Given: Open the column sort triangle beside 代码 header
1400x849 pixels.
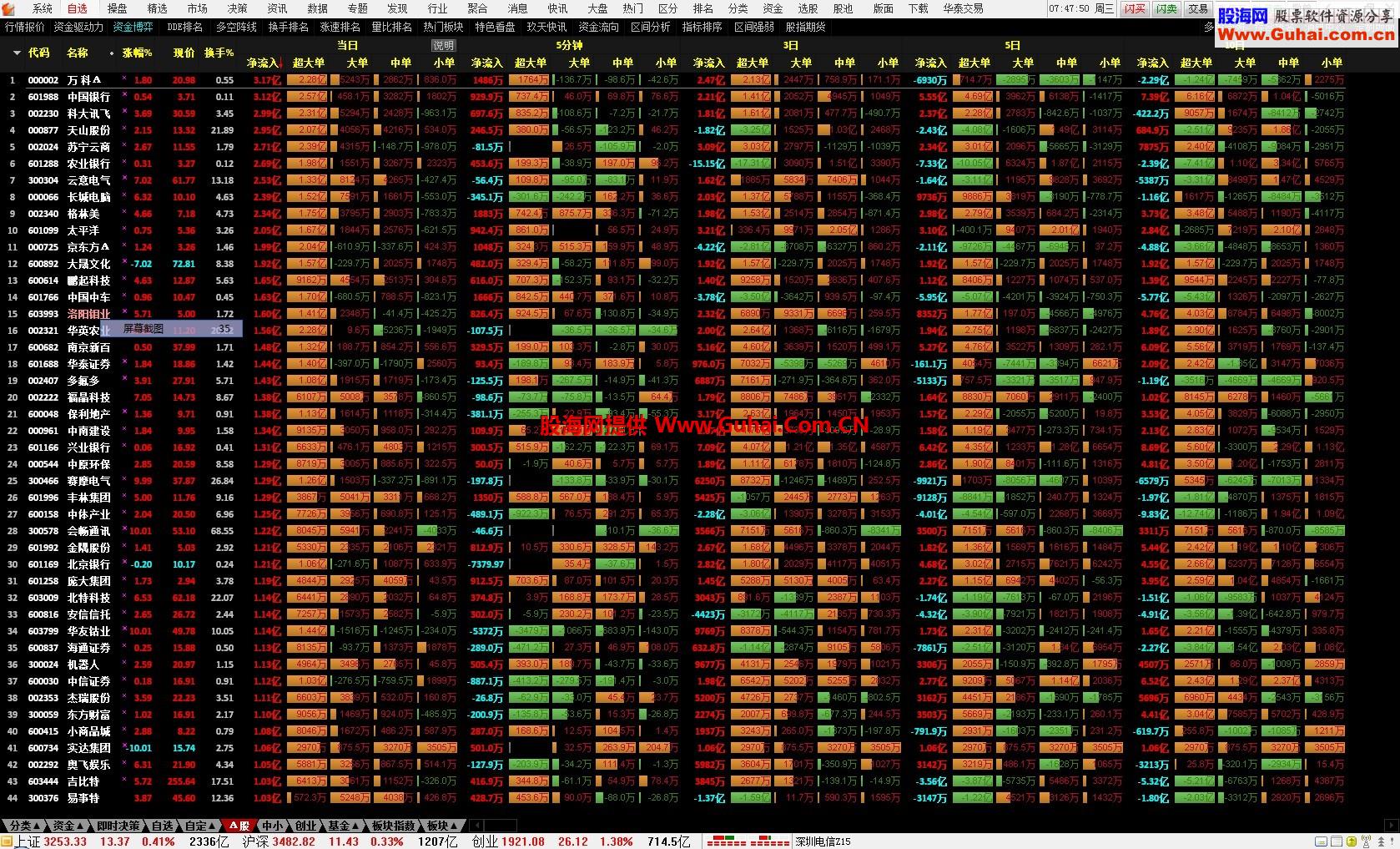Looking at the screenshot, I should (x=17, y=53).
